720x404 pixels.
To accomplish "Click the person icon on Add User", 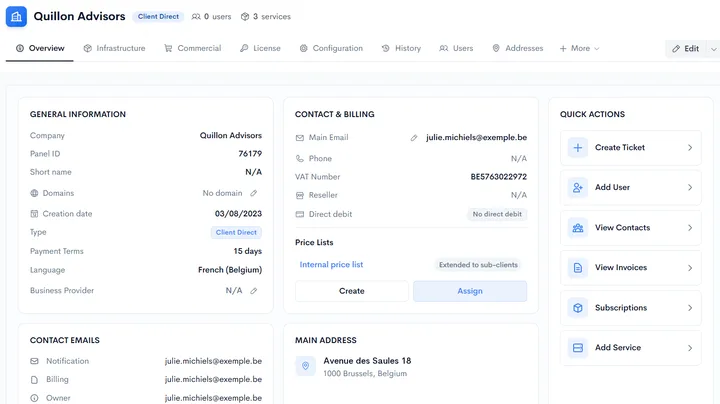I will coord(578,187).
